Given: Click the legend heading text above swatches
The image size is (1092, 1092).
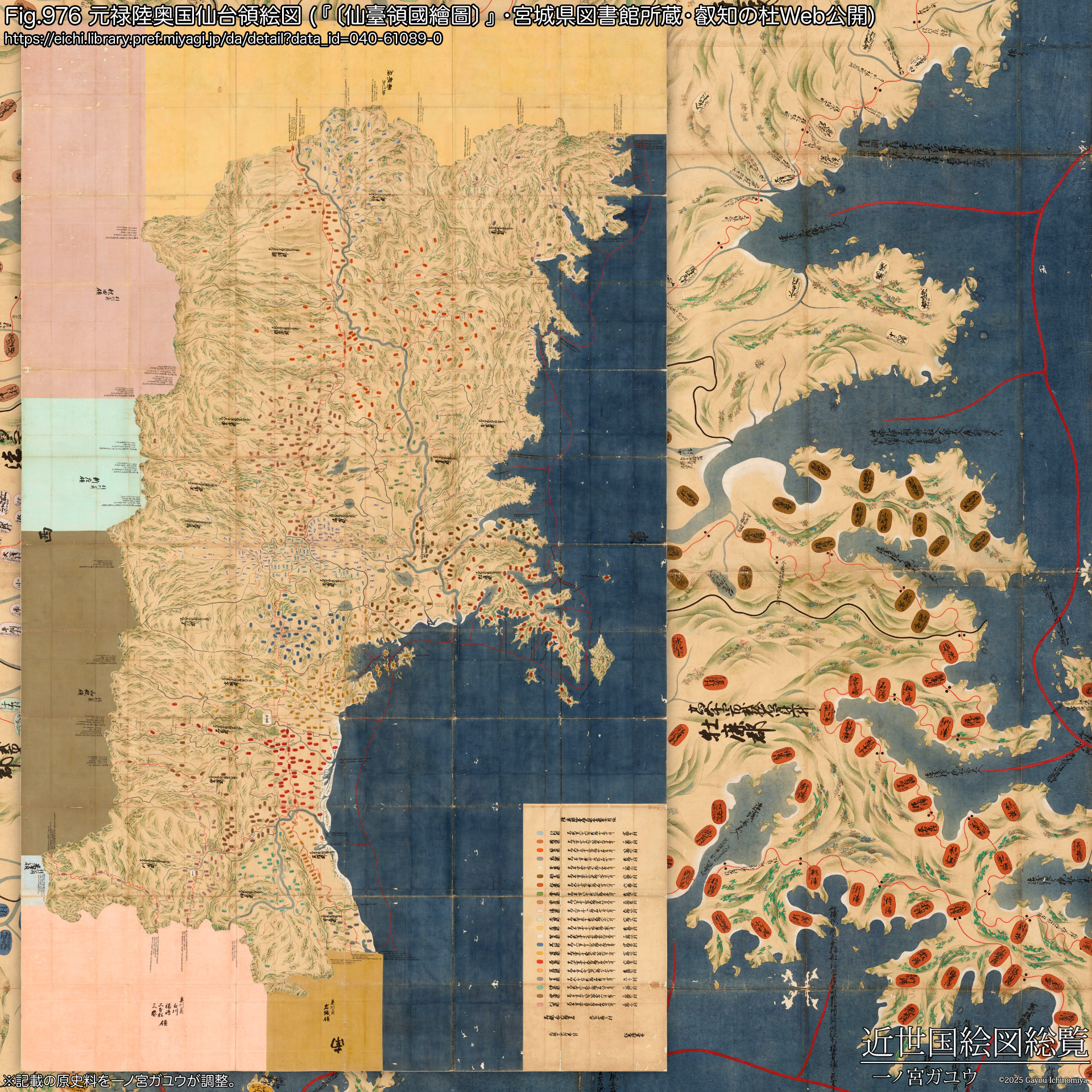Looking at the screenshot, I should point(588,820).
